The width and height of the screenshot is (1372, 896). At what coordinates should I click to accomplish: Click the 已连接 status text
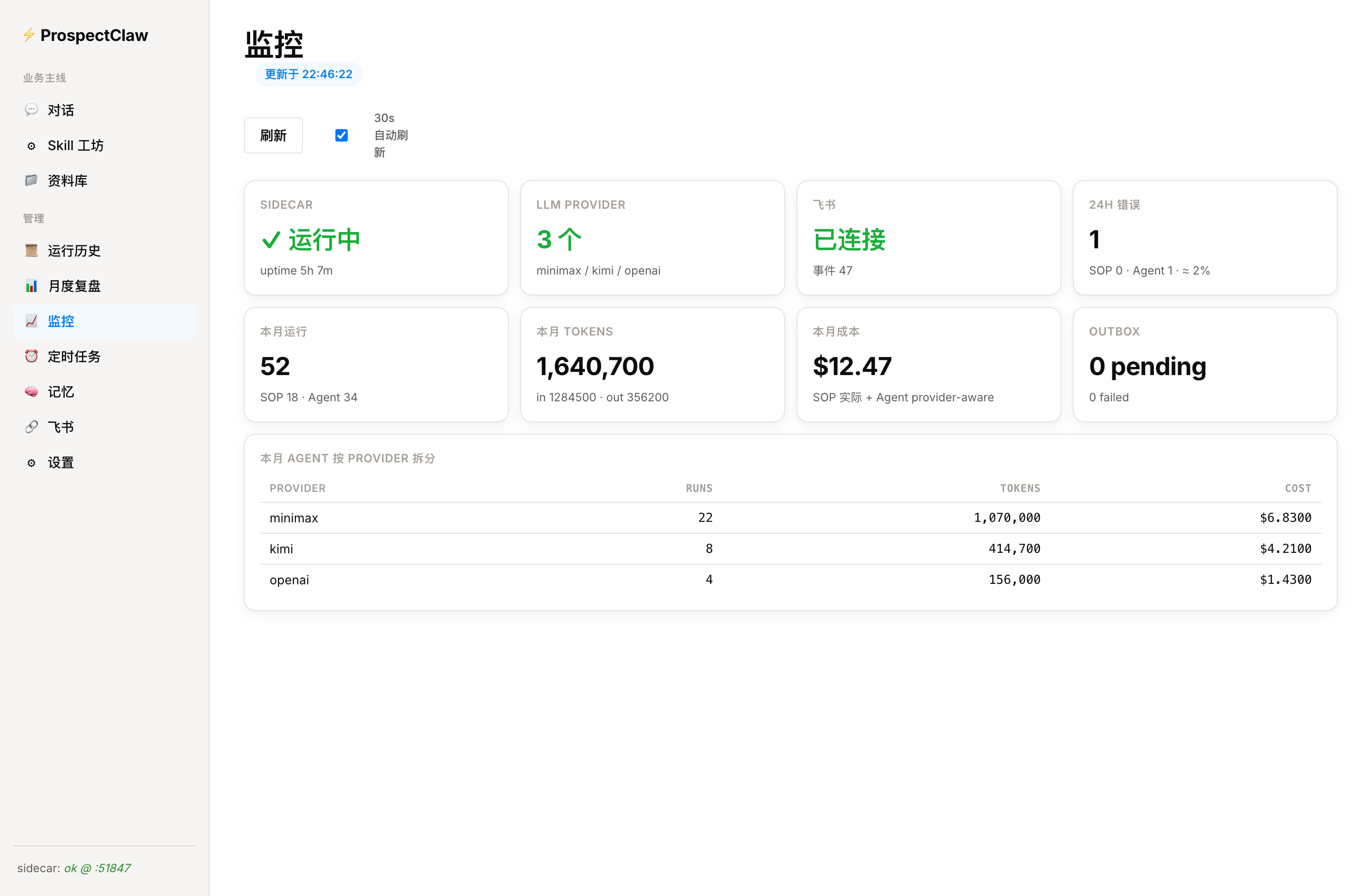(849, 239)
